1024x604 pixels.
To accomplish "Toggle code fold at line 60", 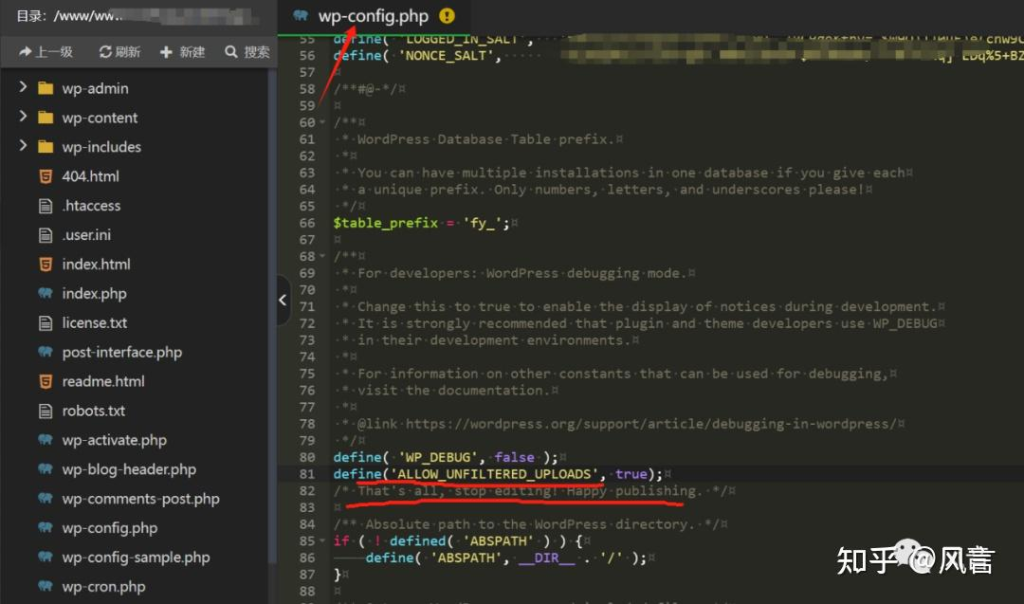I will [324, 122].
